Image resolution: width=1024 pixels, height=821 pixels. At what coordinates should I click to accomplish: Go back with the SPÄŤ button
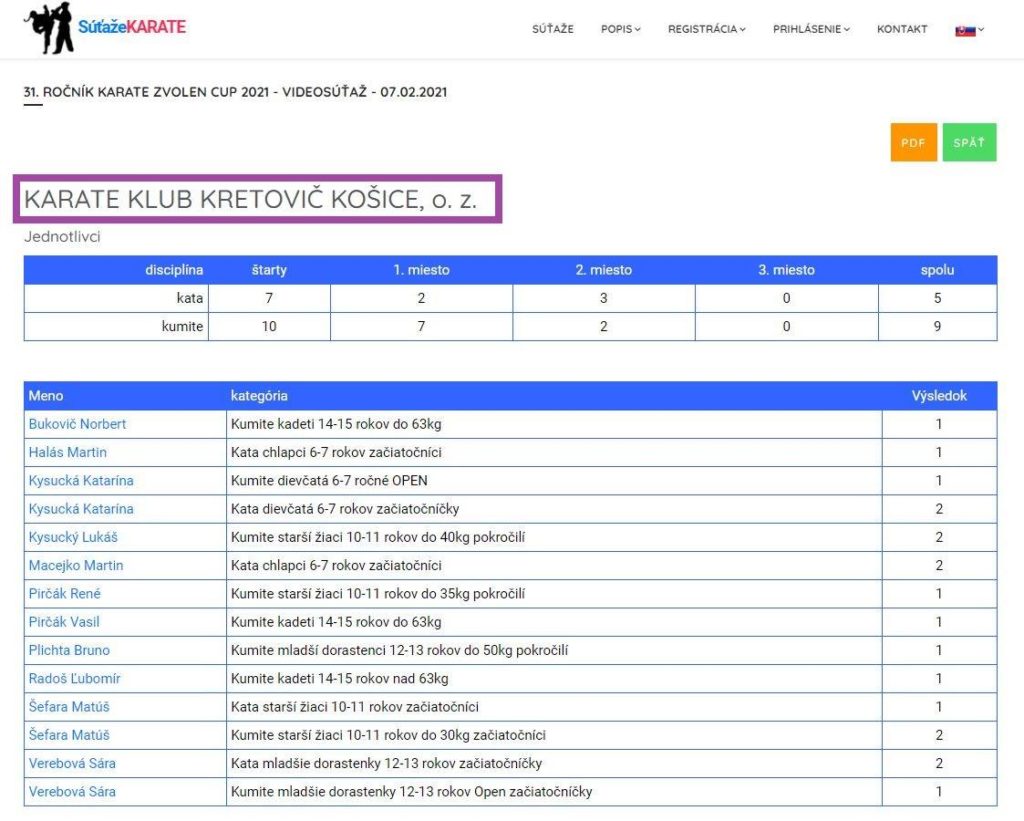969,142
